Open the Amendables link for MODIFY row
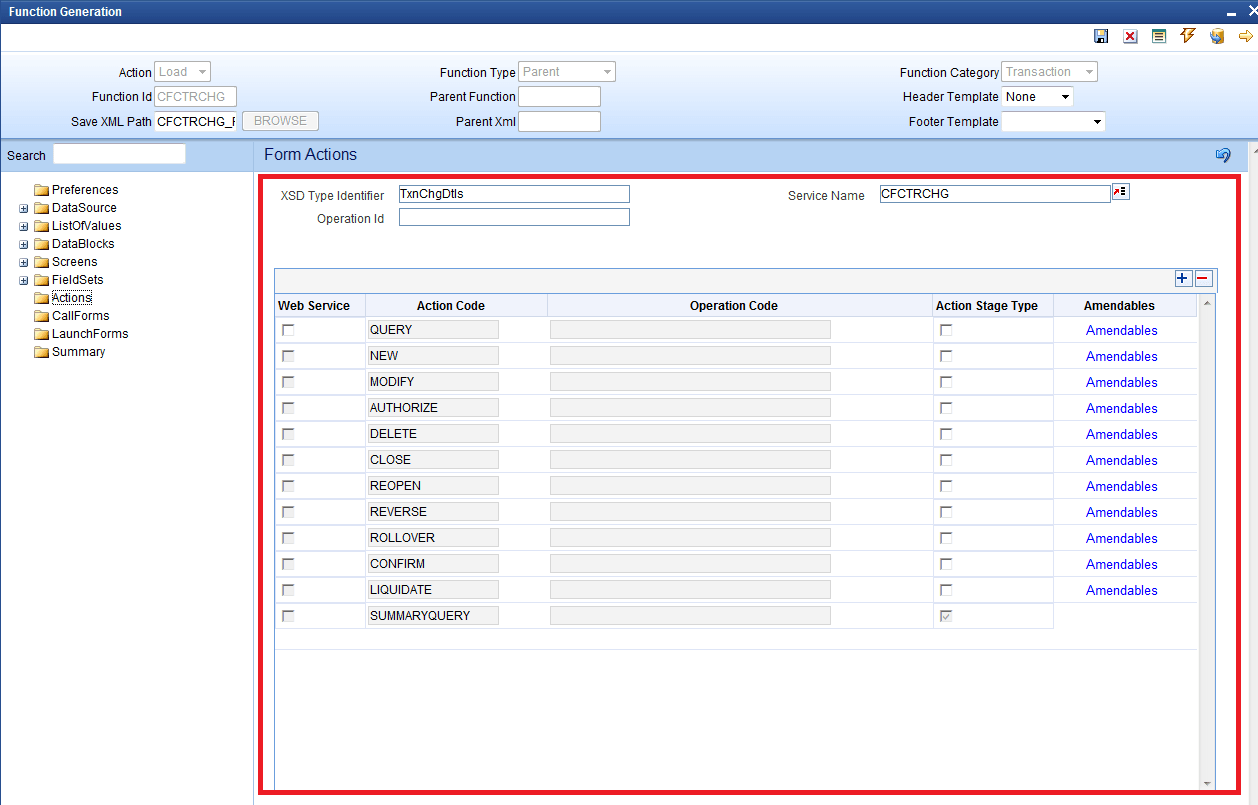 (1121, 382)
